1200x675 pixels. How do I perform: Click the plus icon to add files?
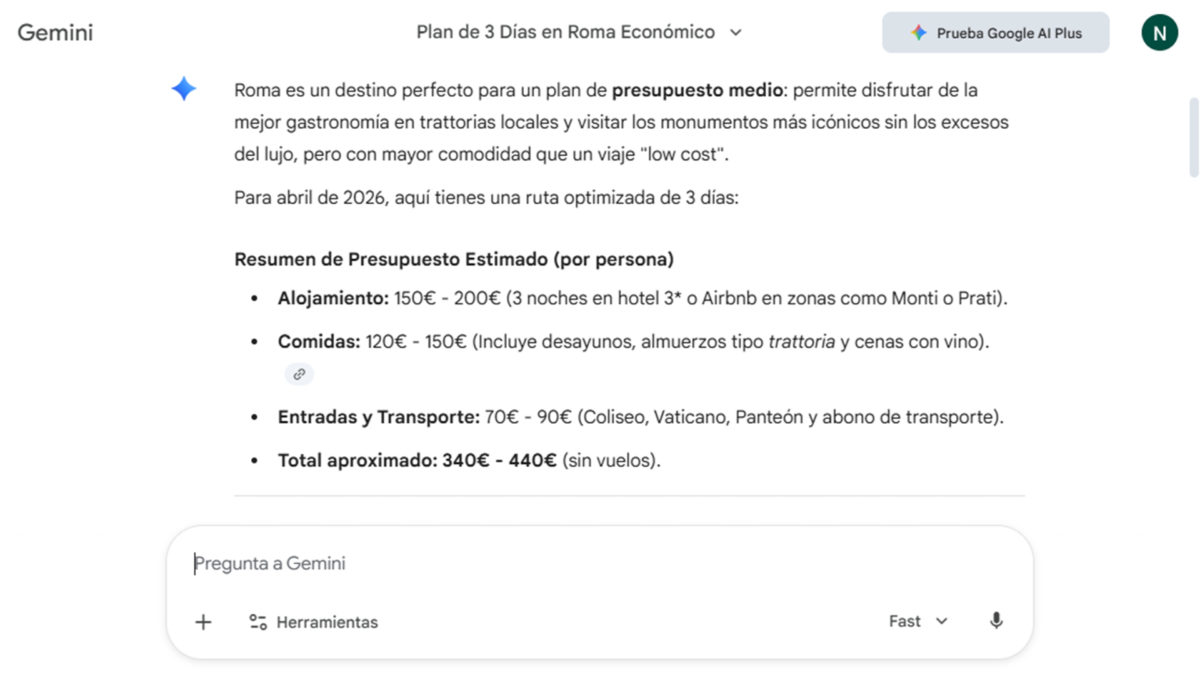click(x=203, y=622)
